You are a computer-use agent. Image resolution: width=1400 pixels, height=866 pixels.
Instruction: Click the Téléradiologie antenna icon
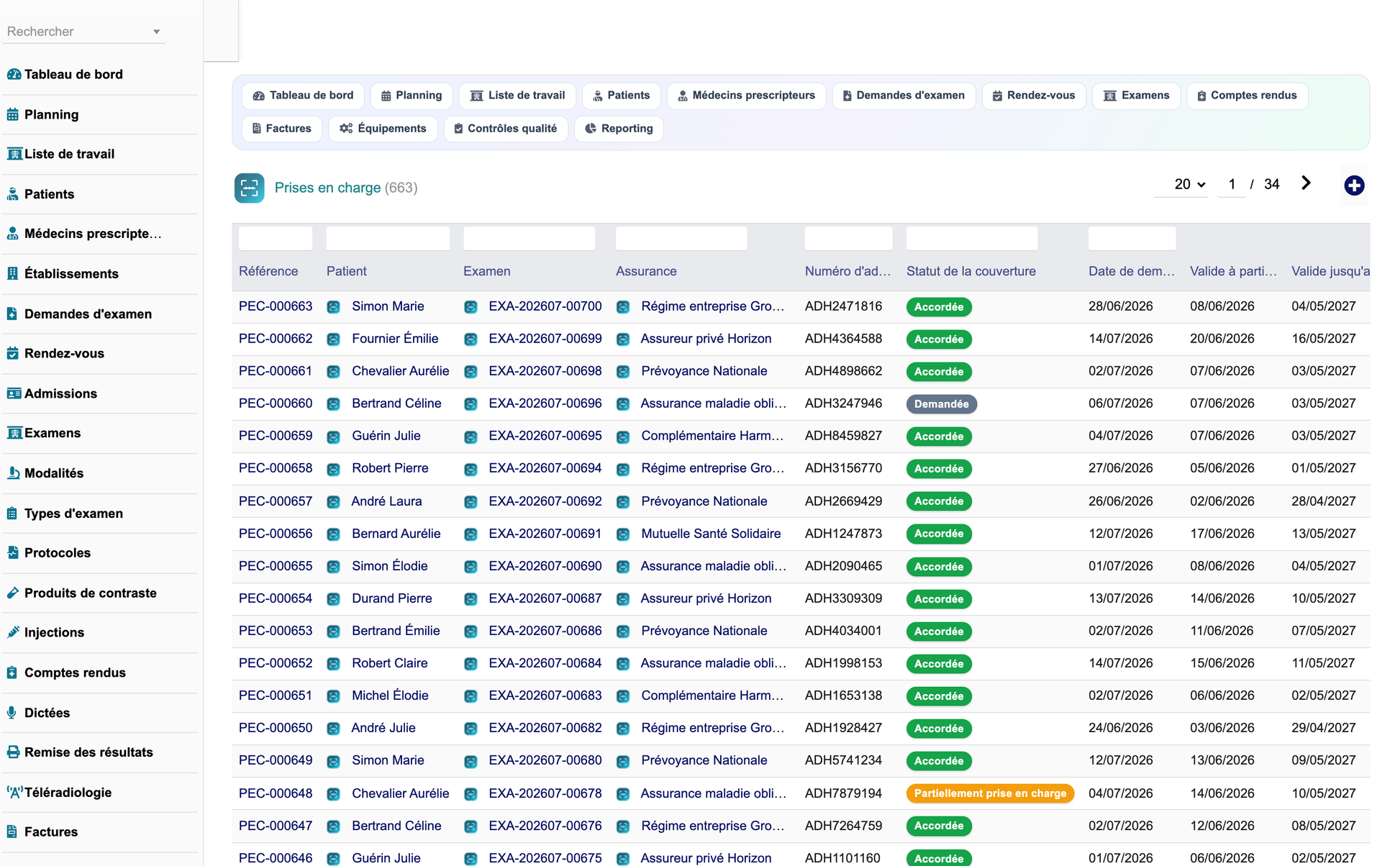tap(14, 792)
